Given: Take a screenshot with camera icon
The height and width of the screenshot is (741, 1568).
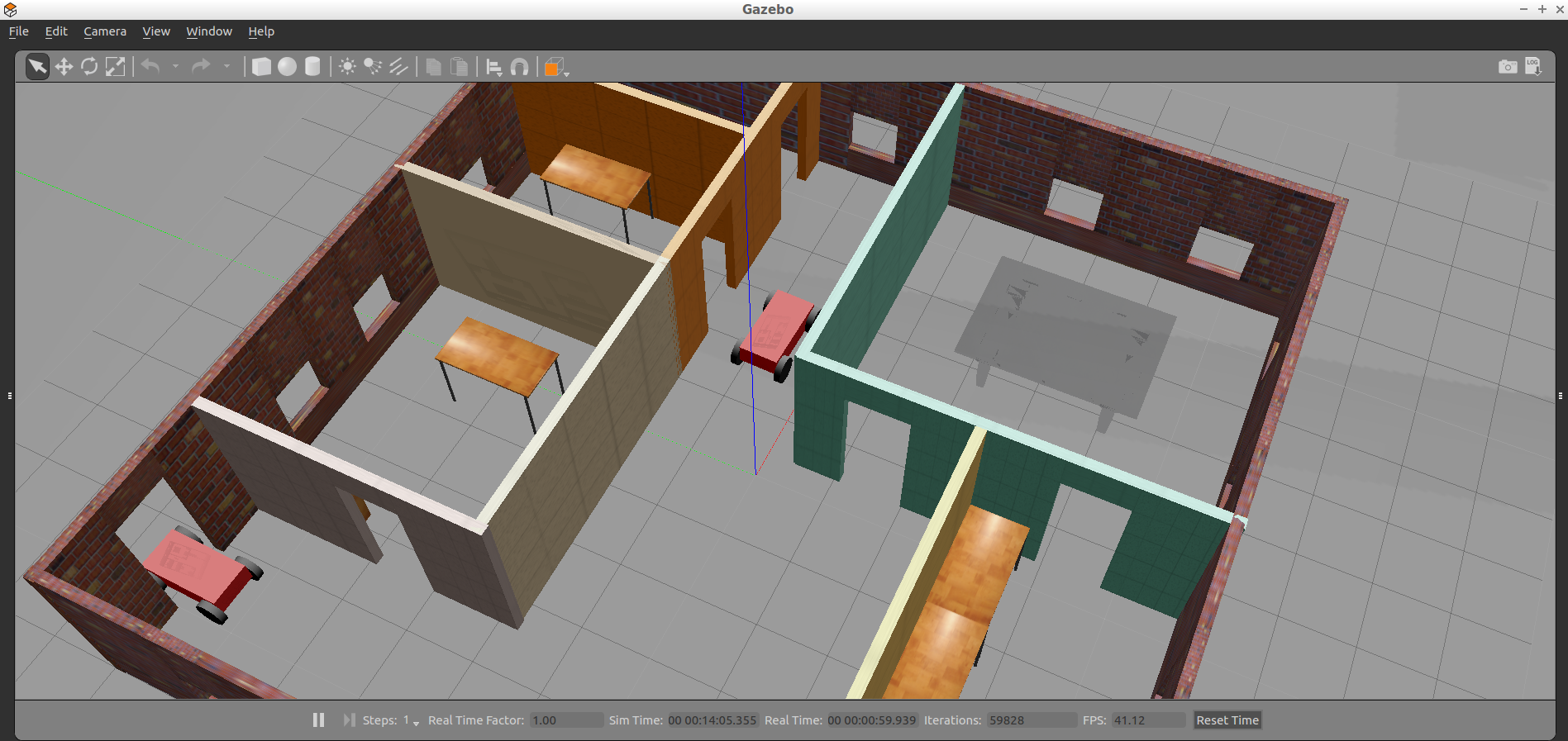Looking at the screenshot, I should [1508, 67].
